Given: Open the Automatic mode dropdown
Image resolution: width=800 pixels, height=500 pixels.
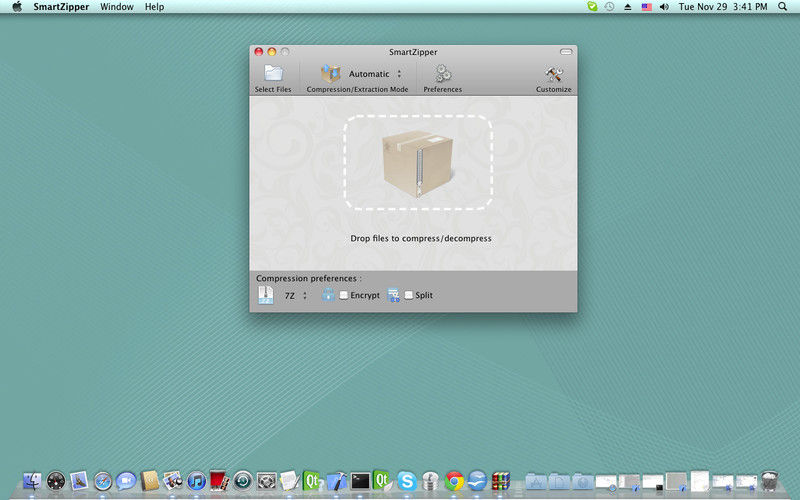Looking at the screenshot, I should click(x=375, y=74).
